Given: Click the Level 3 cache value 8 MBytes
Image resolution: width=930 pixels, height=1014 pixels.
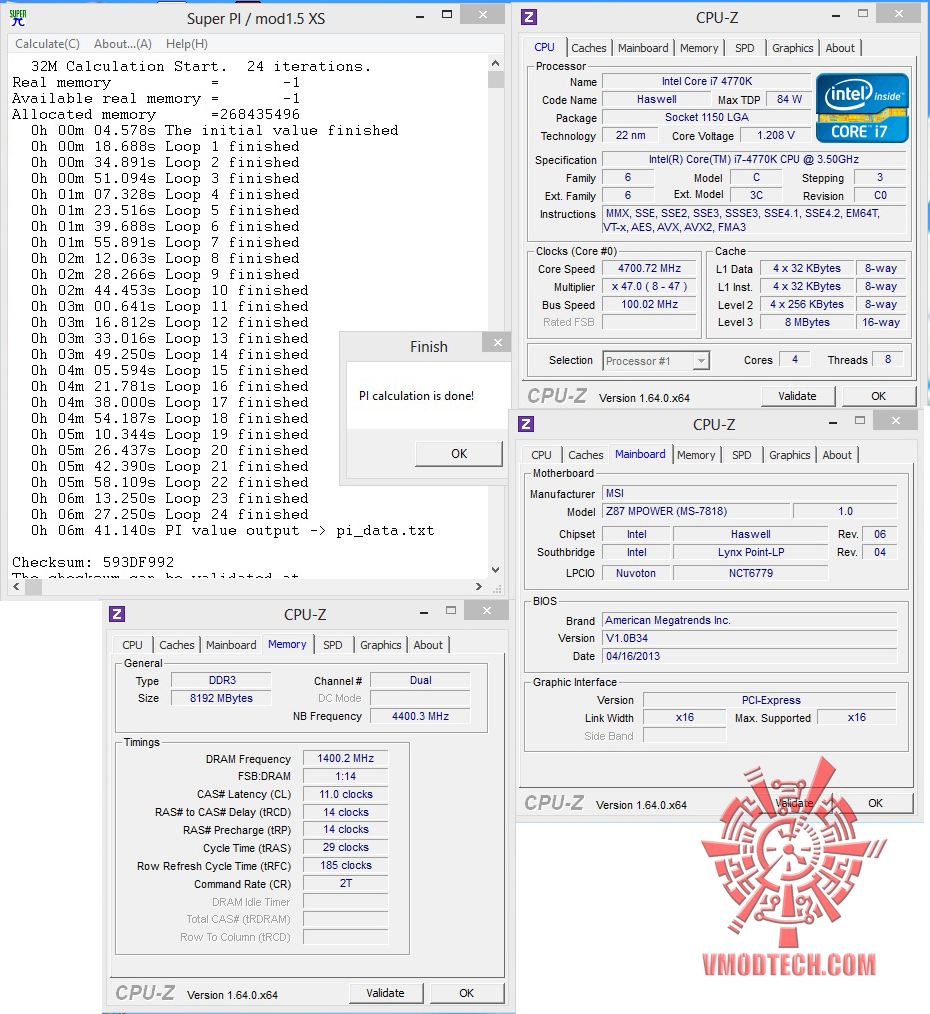Looking at the screenshot, I should (806, 322).
